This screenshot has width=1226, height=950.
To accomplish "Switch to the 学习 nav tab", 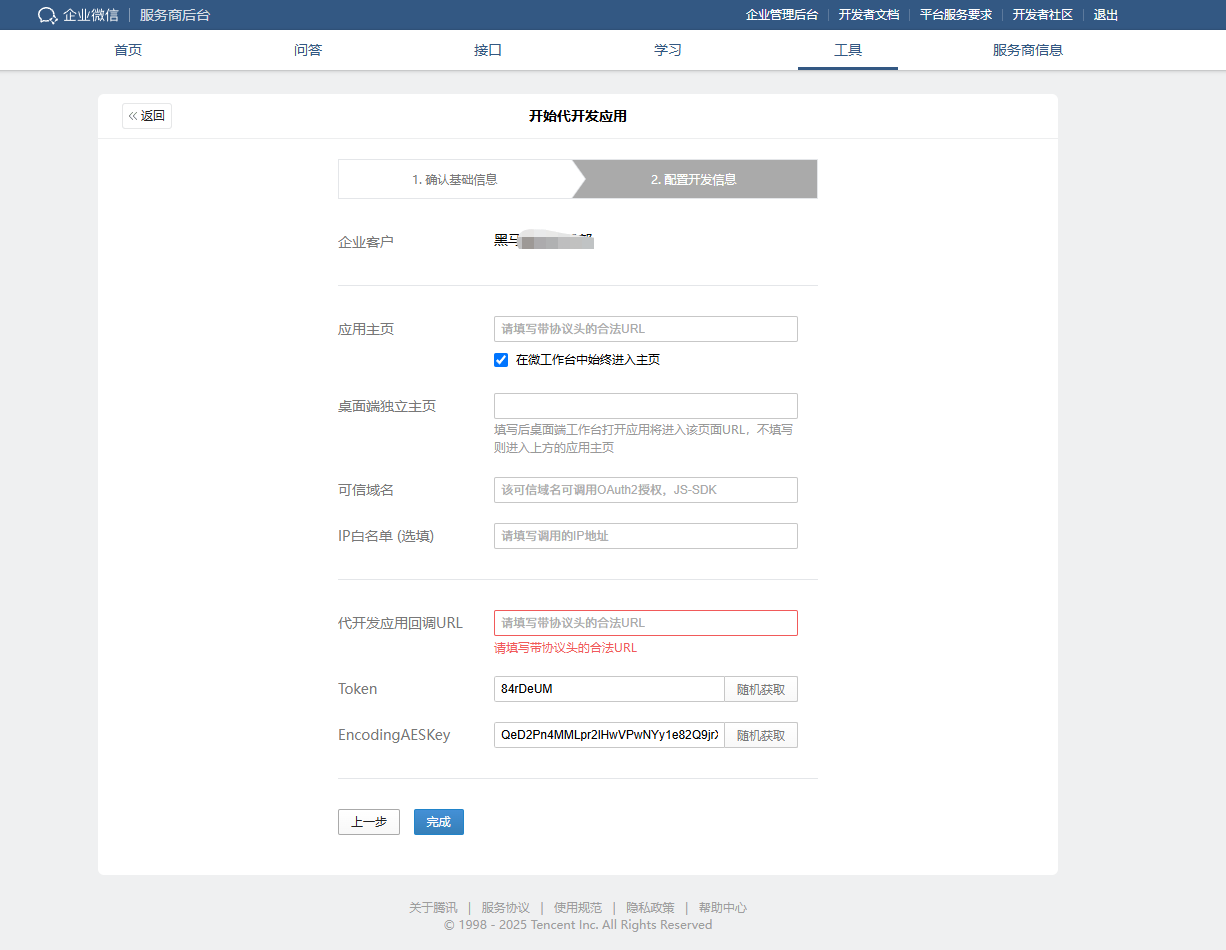I will (668, 50).
